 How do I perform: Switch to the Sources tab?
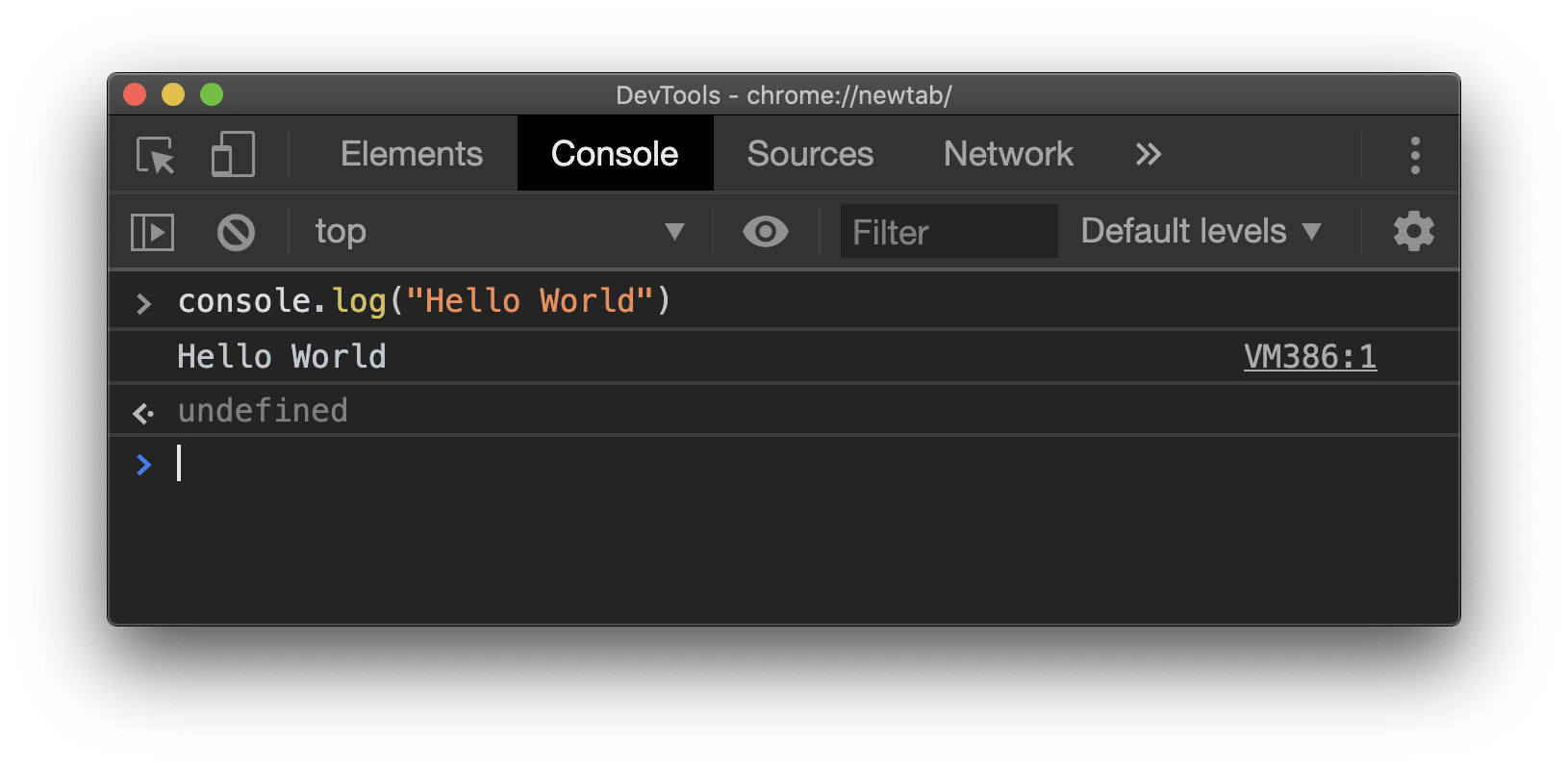click(810, 154)
